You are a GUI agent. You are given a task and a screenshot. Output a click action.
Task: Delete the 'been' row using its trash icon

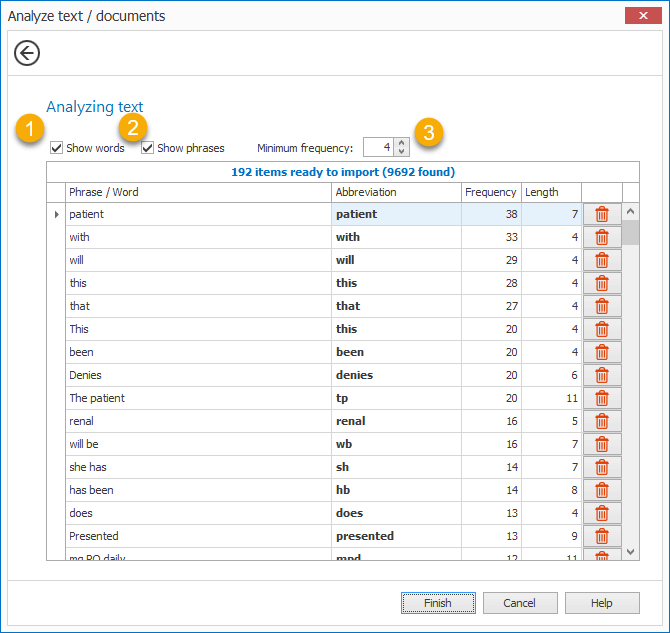pos(602,352)
